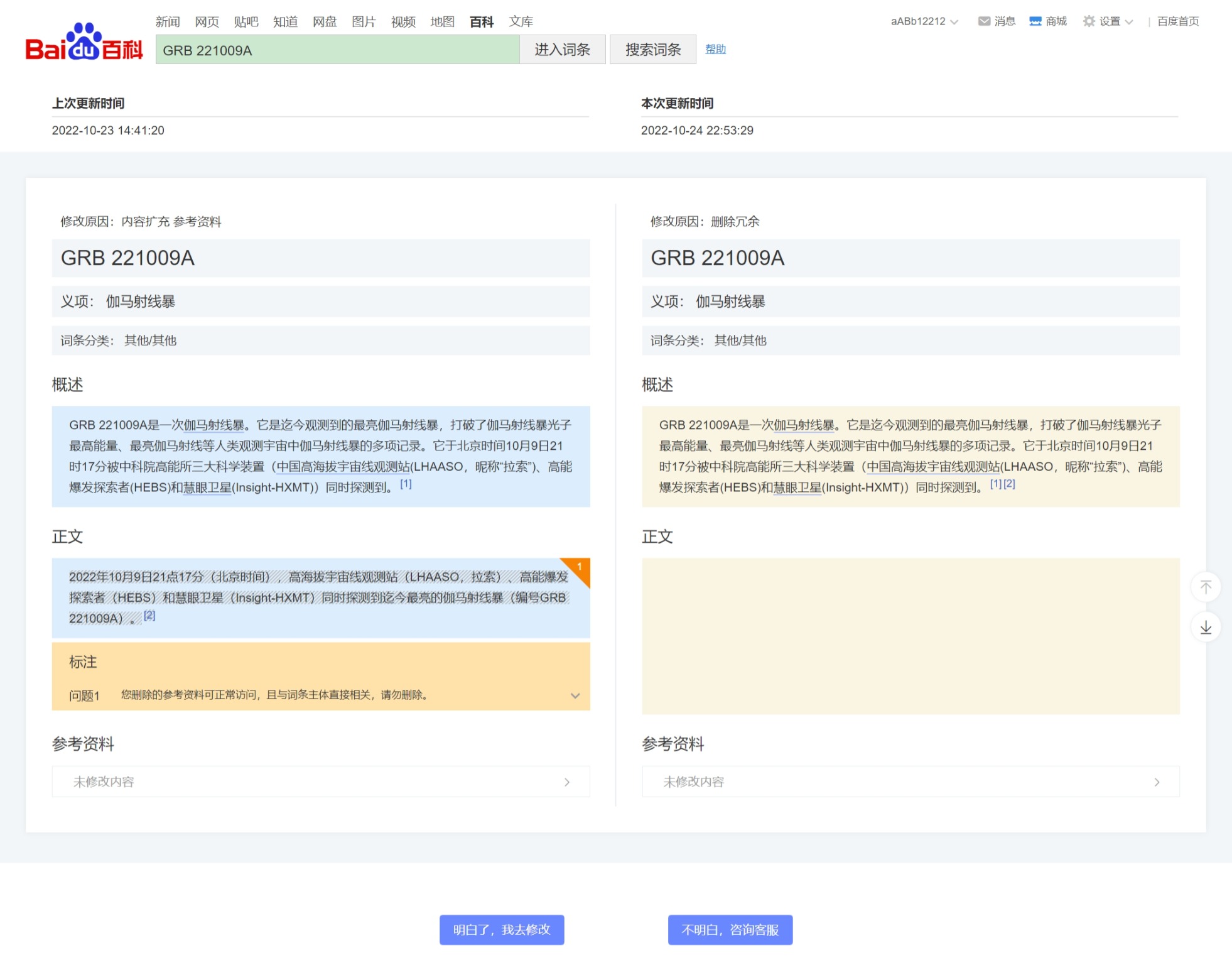Expand left 参考资料 未修改内容 row
The height and width of the screenshot is (970, 1232).
(x=321, y=782)
